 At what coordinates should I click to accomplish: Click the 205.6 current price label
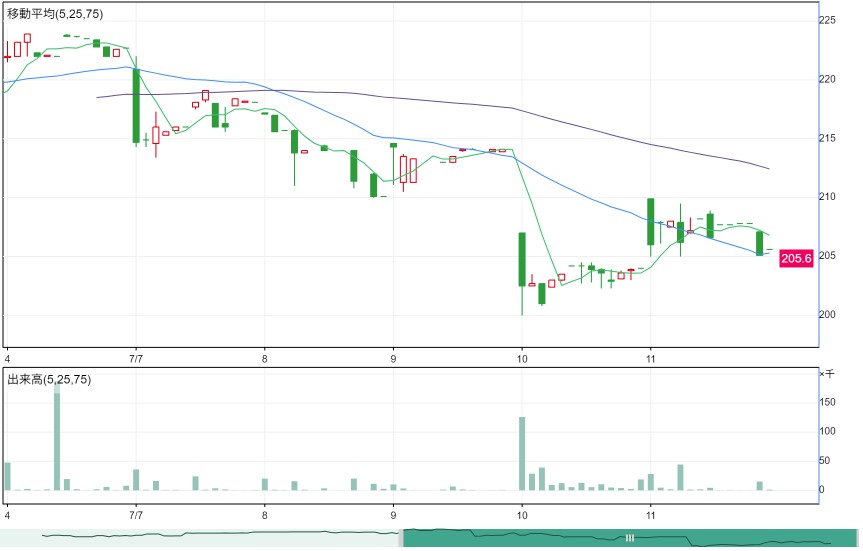click(x=796, y=258)
